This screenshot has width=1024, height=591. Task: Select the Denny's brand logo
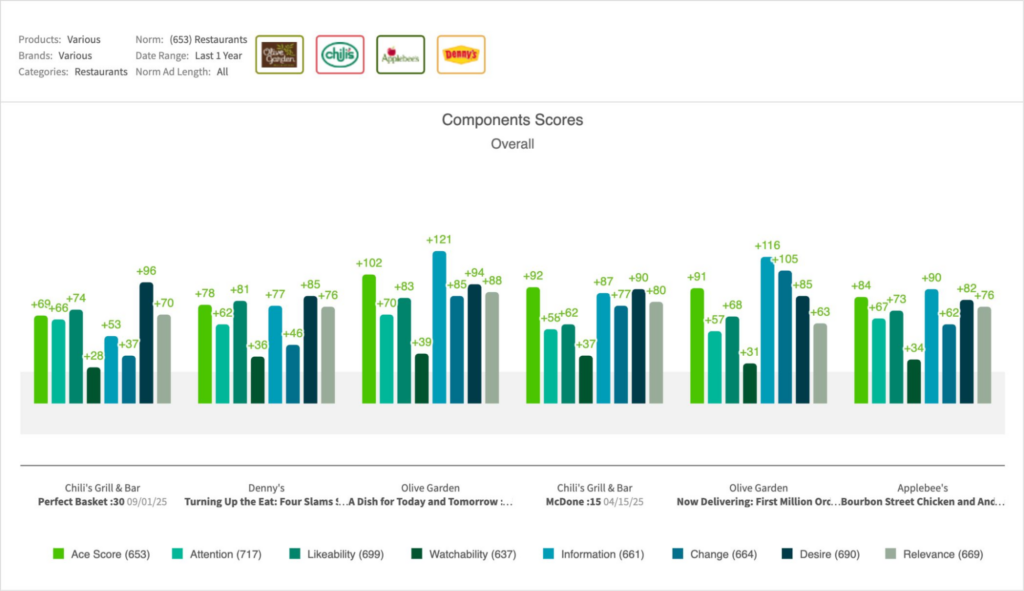[x=461, y=54]
